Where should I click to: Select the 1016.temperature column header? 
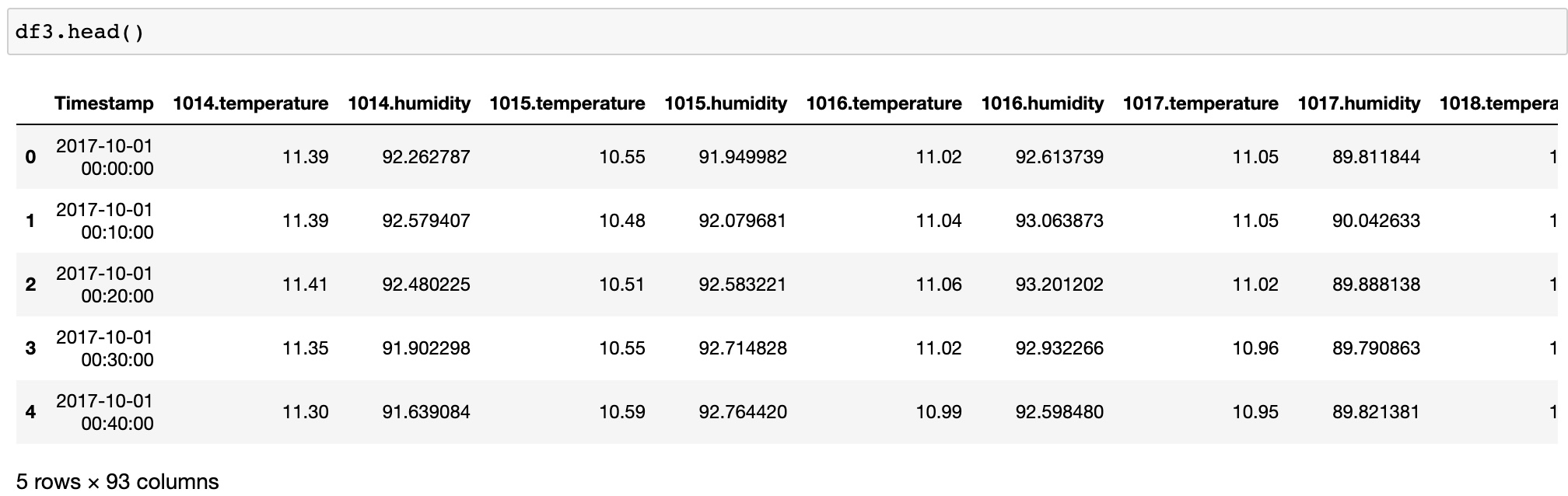[x=884, y=103]
